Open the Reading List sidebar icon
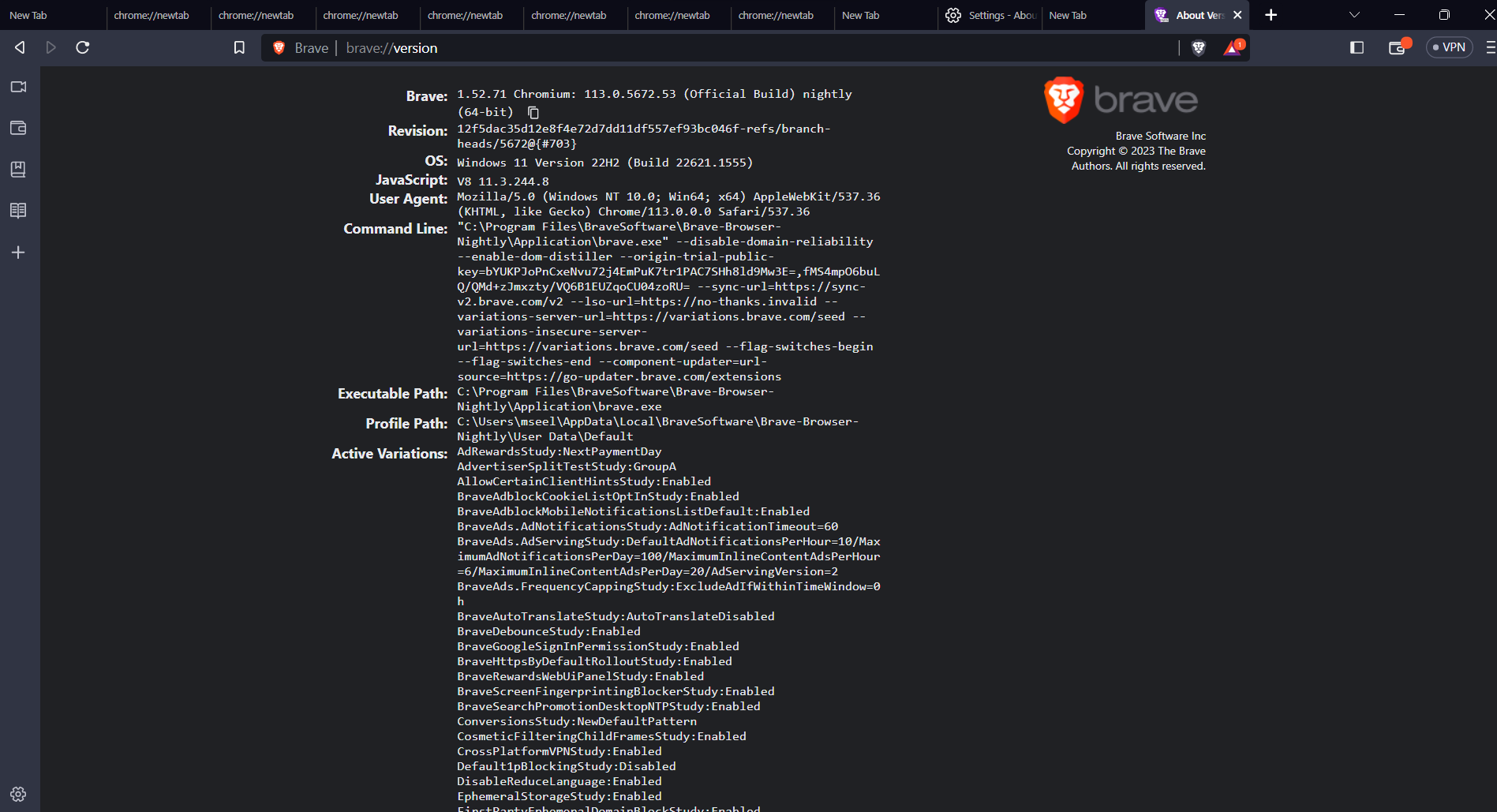The image size is (1497, 812). pos(18,210)
